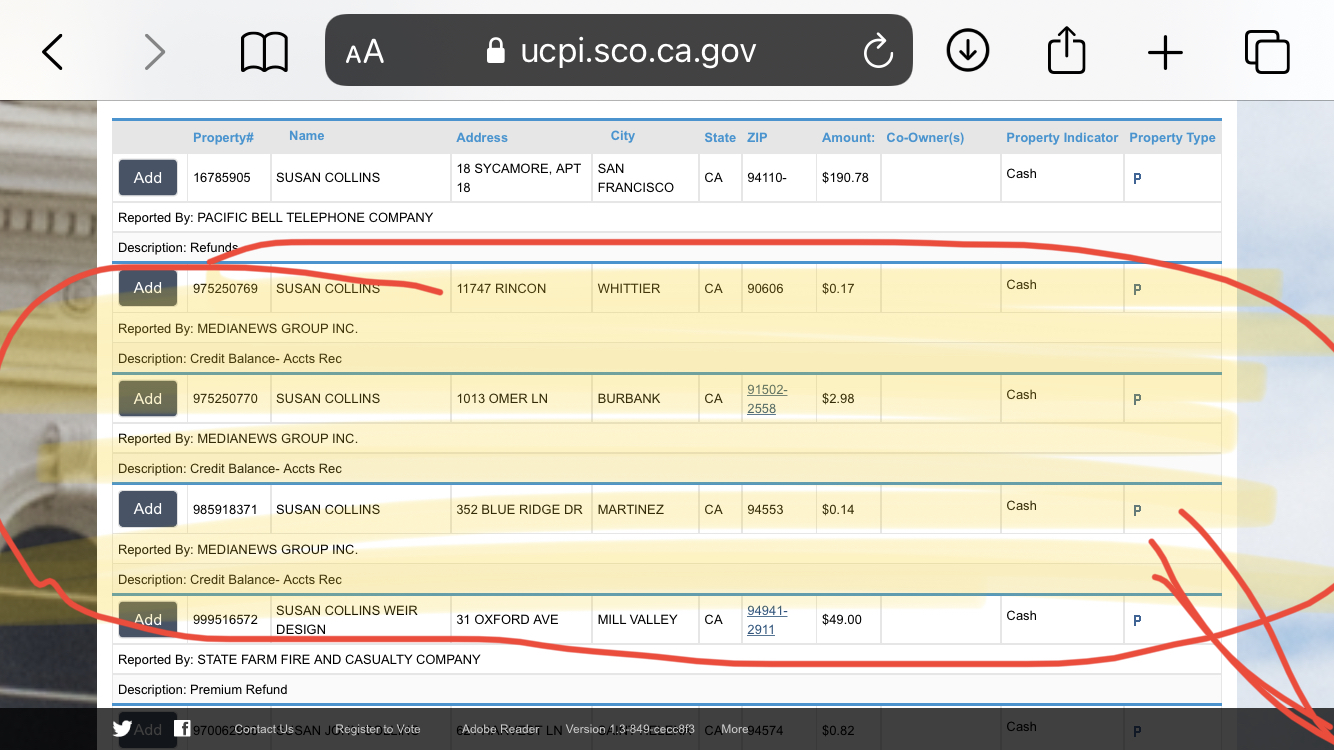Select address 11747 RINCON
The height and width of the screenshot is (750, 1334).
point(501,288)
